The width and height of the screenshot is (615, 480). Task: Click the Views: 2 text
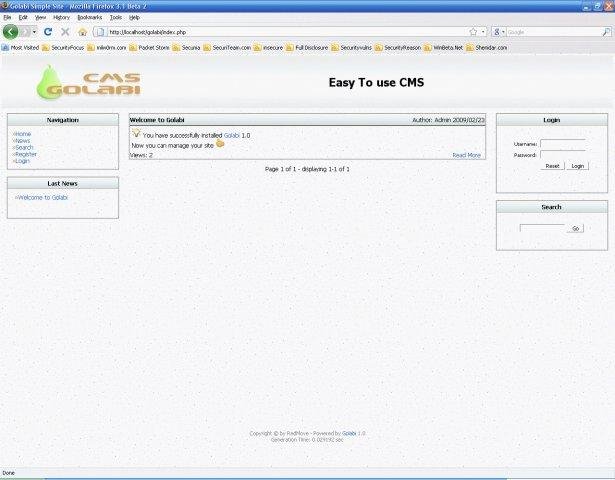pyautogui.click(x=141, y=155)
